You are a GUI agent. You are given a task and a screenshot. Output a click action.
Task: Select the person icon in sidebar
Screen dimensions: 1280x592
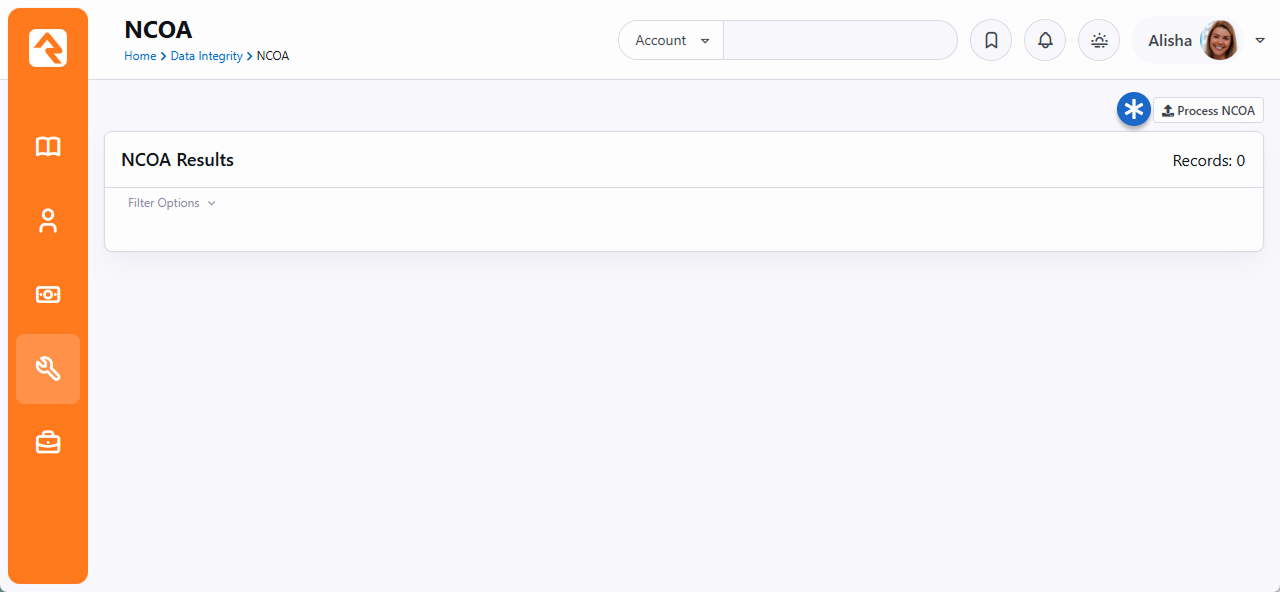[48, 221]
